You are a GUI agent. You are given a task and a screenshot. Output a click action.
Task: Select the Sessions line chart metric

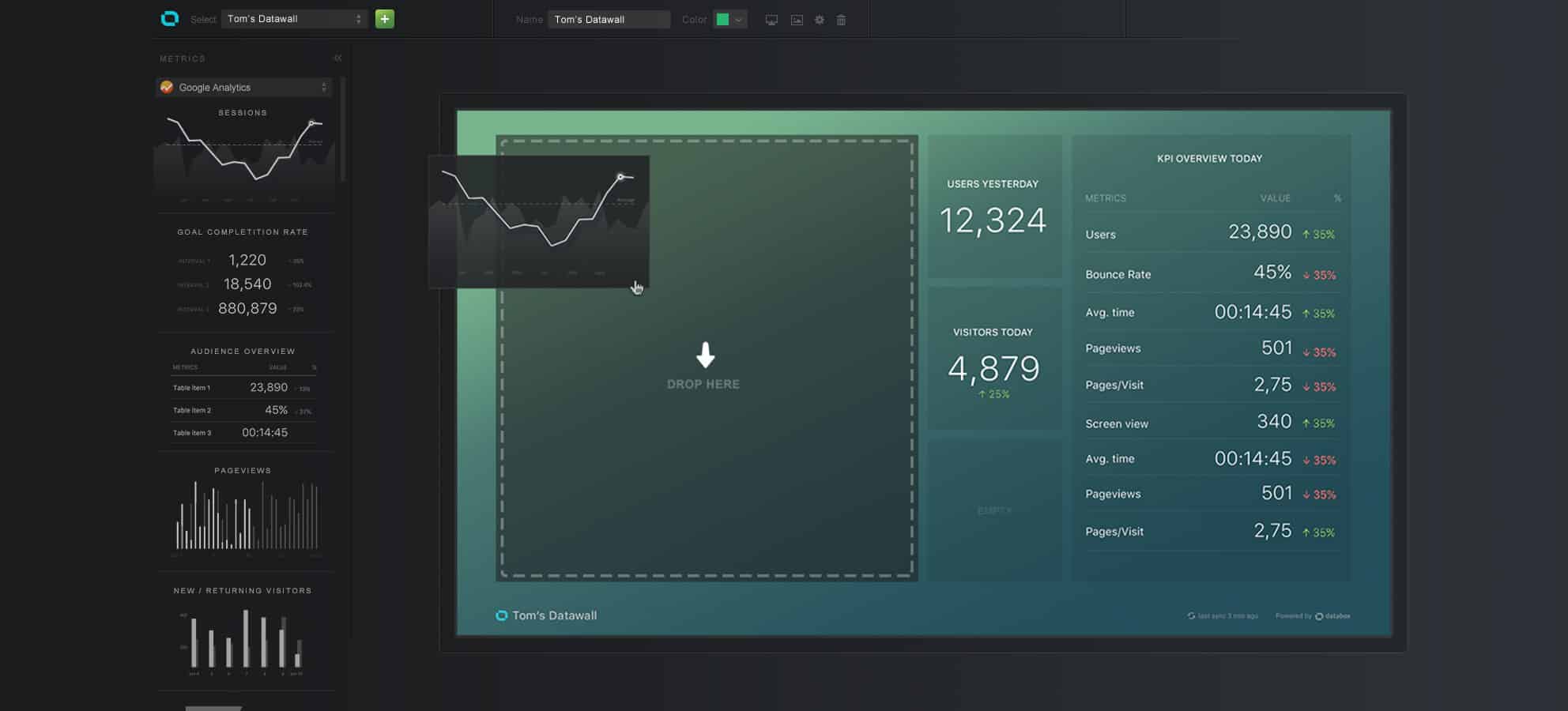(243, 156)
